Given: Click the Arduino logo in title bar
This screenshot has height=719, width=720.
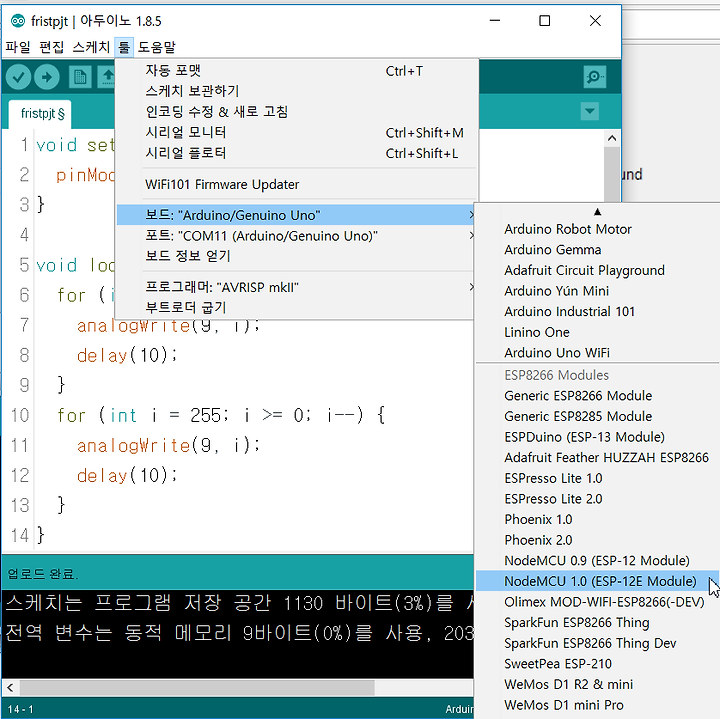Looking at the screenshot, I should pyautogui.click(x=18, y=21).
